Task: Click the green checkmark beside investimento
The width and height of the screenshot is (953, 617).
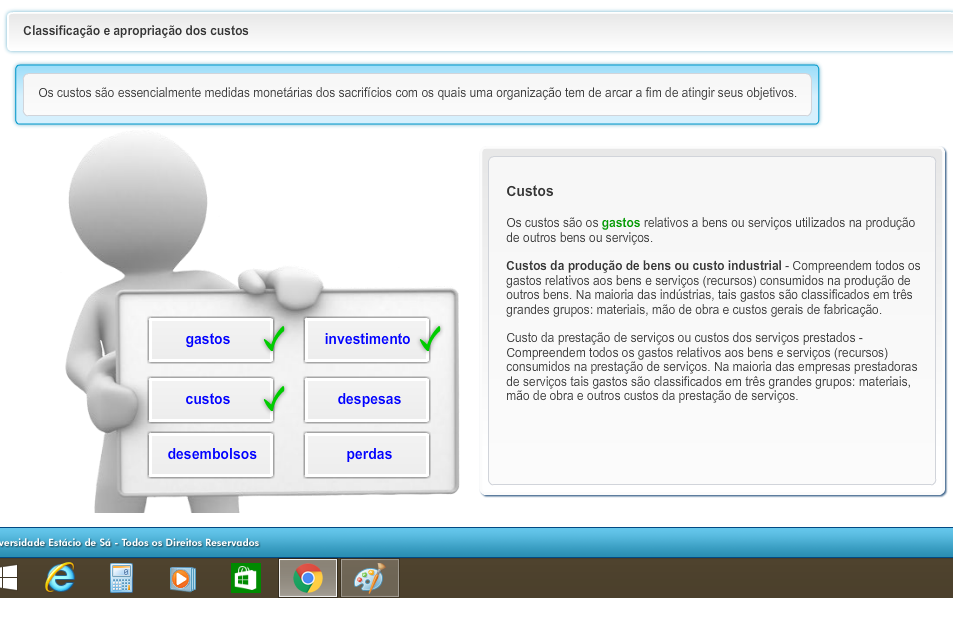Action: [430, 339]
